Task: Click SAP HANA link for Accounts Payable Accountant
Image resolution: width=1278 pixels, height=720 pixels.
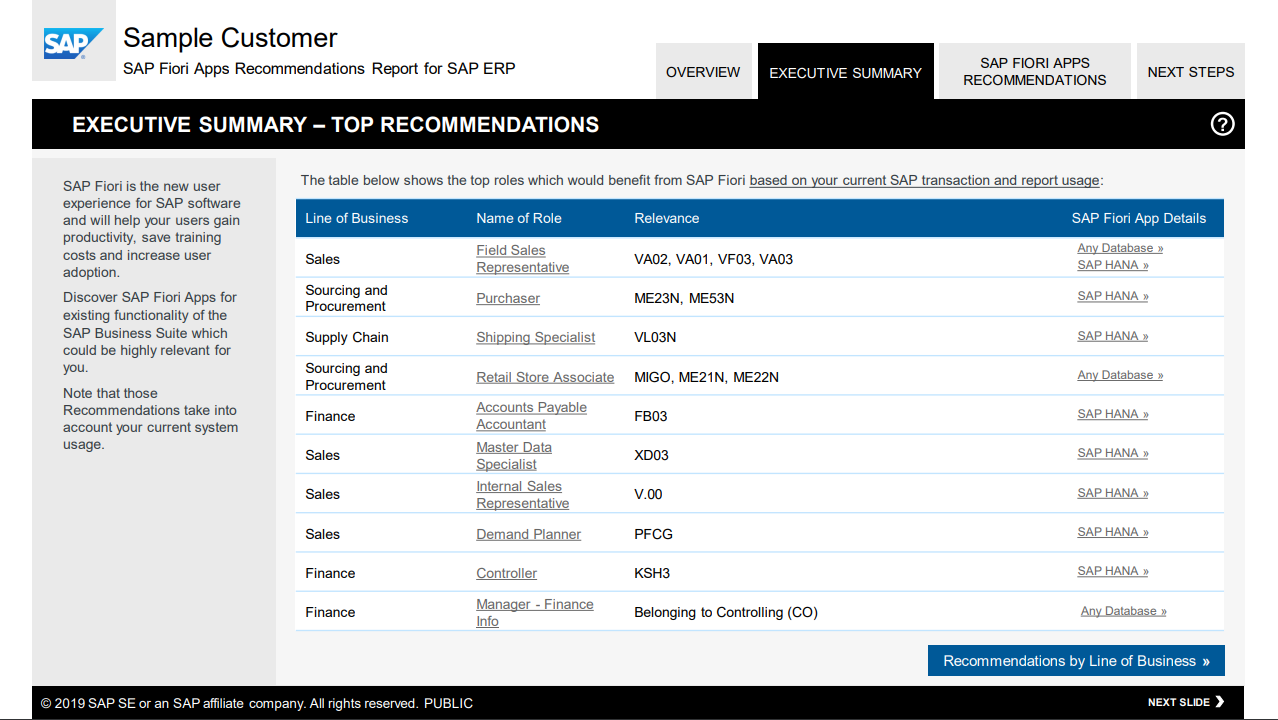Action: click(1113, 414)
